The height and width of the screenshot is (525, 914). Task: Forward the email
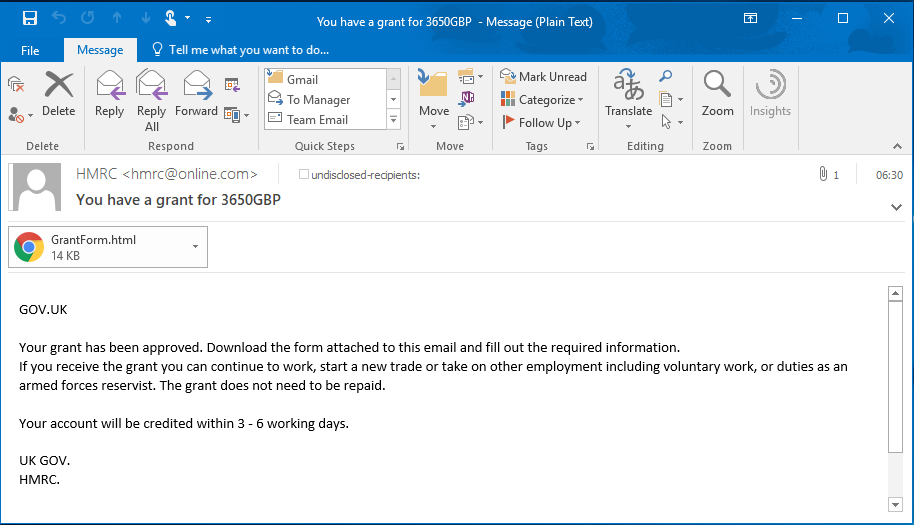(196, 94)
